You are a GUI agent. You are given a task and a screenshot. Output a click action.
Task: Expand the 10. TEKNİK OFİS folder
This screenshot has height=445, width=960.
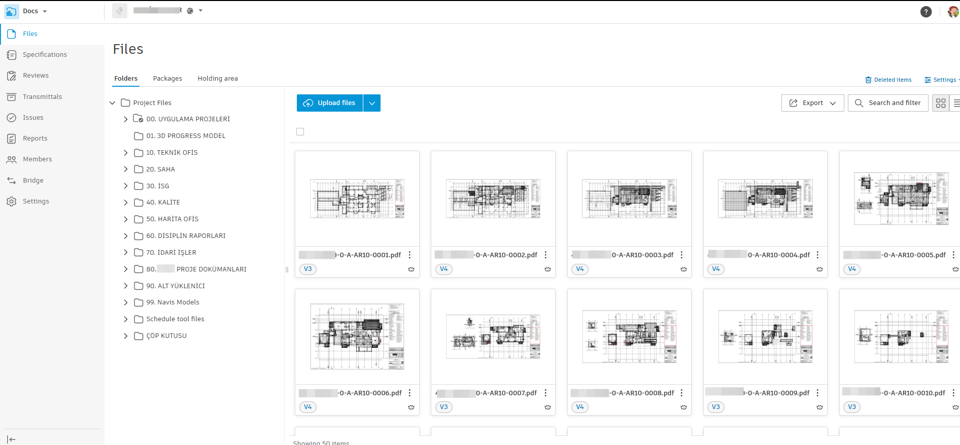click(126, 153)
